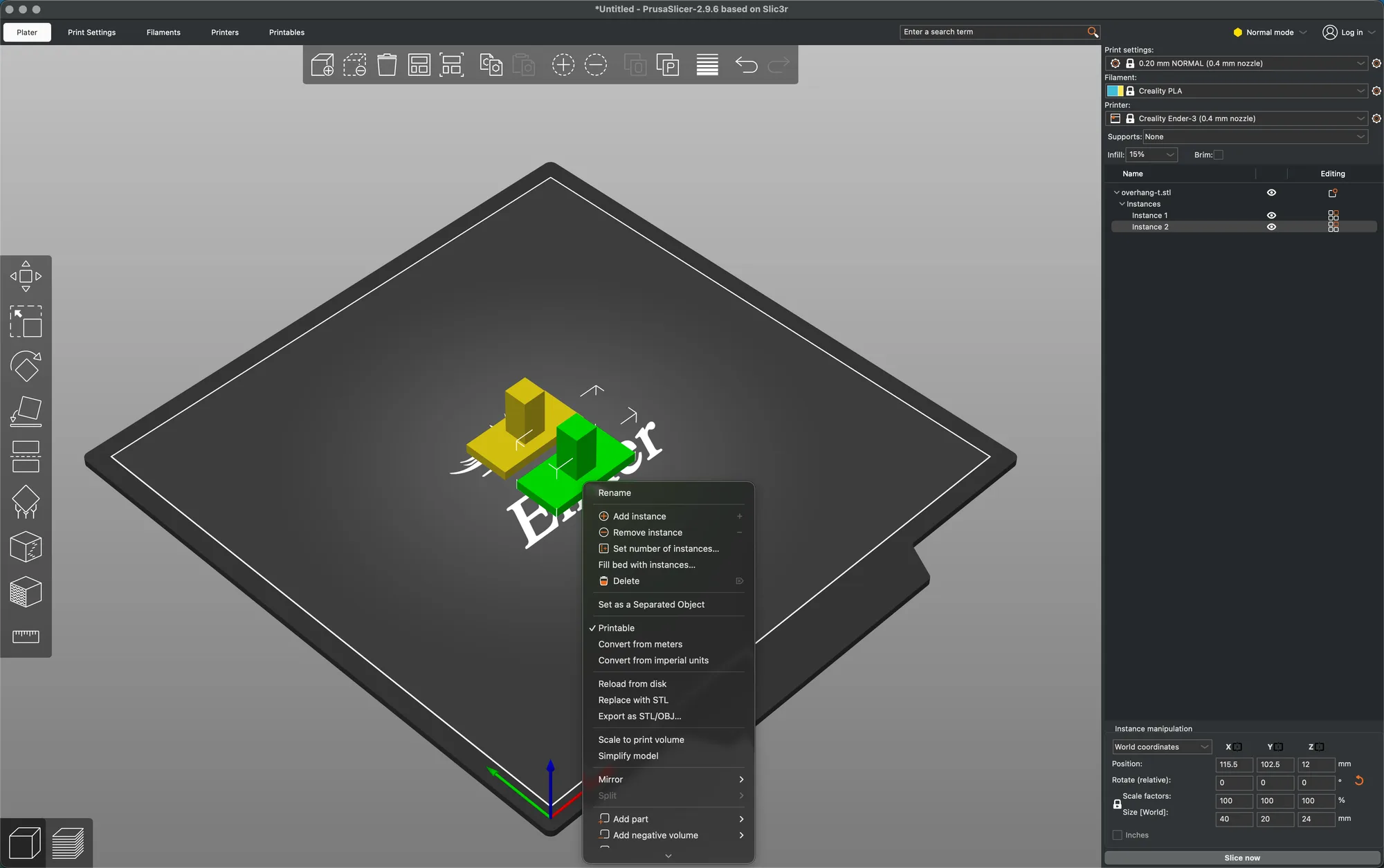Select the Place on face tool

coord(26,412)
